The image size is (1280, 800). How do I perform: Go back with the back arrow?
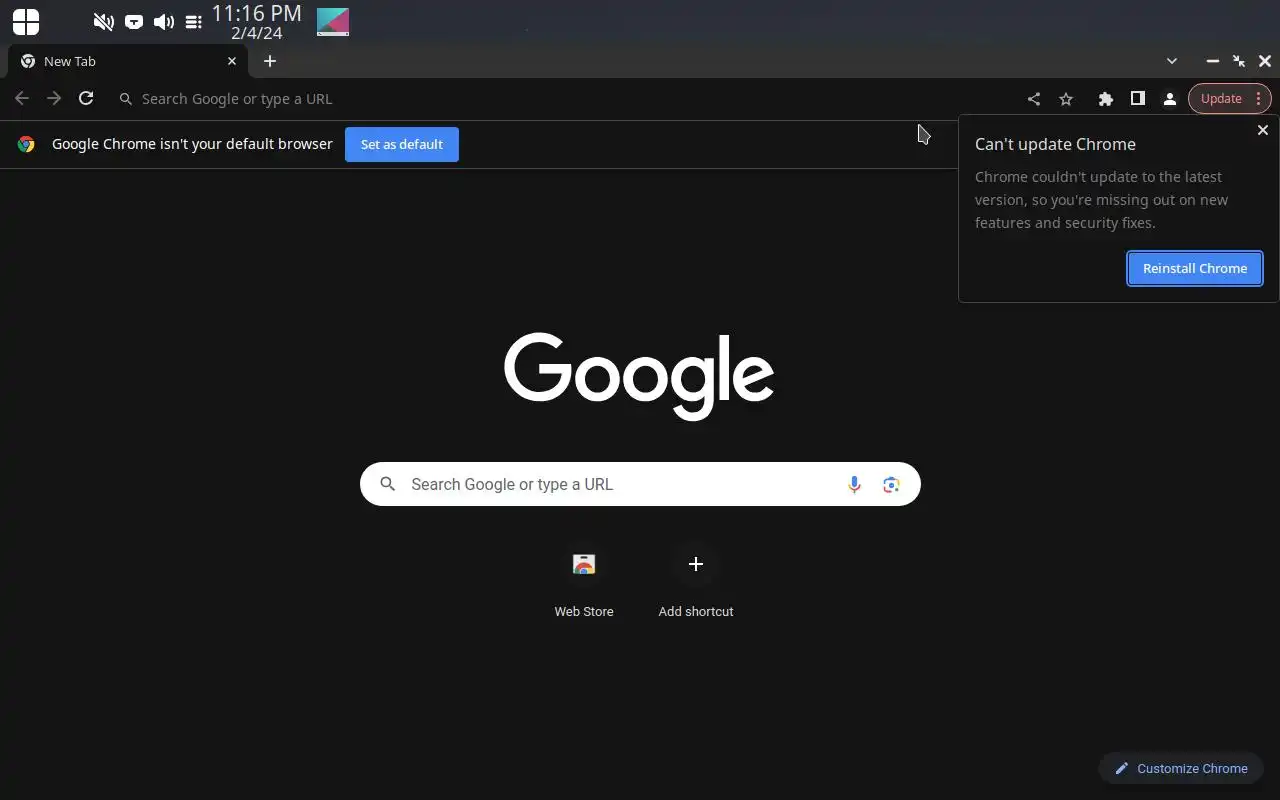pos(22,98)
